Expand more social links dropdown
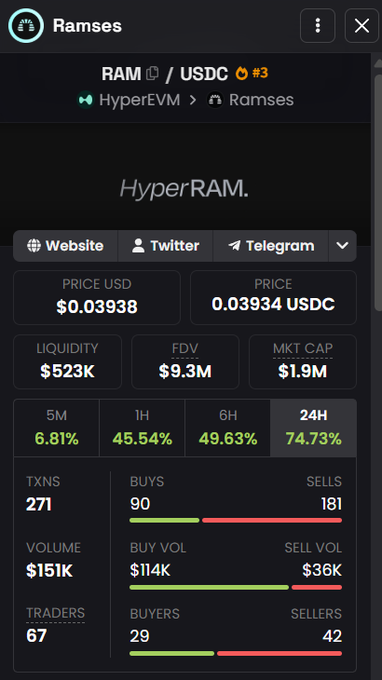Image resolution: width=382 pixels, height=680 pixels. [x=343, y=246]
